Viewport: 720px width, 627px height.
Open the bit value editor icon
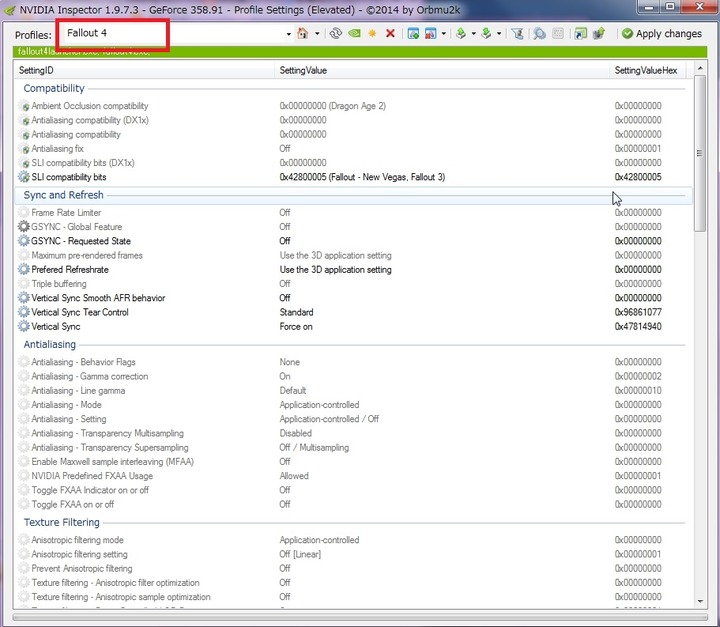point(558,33)
